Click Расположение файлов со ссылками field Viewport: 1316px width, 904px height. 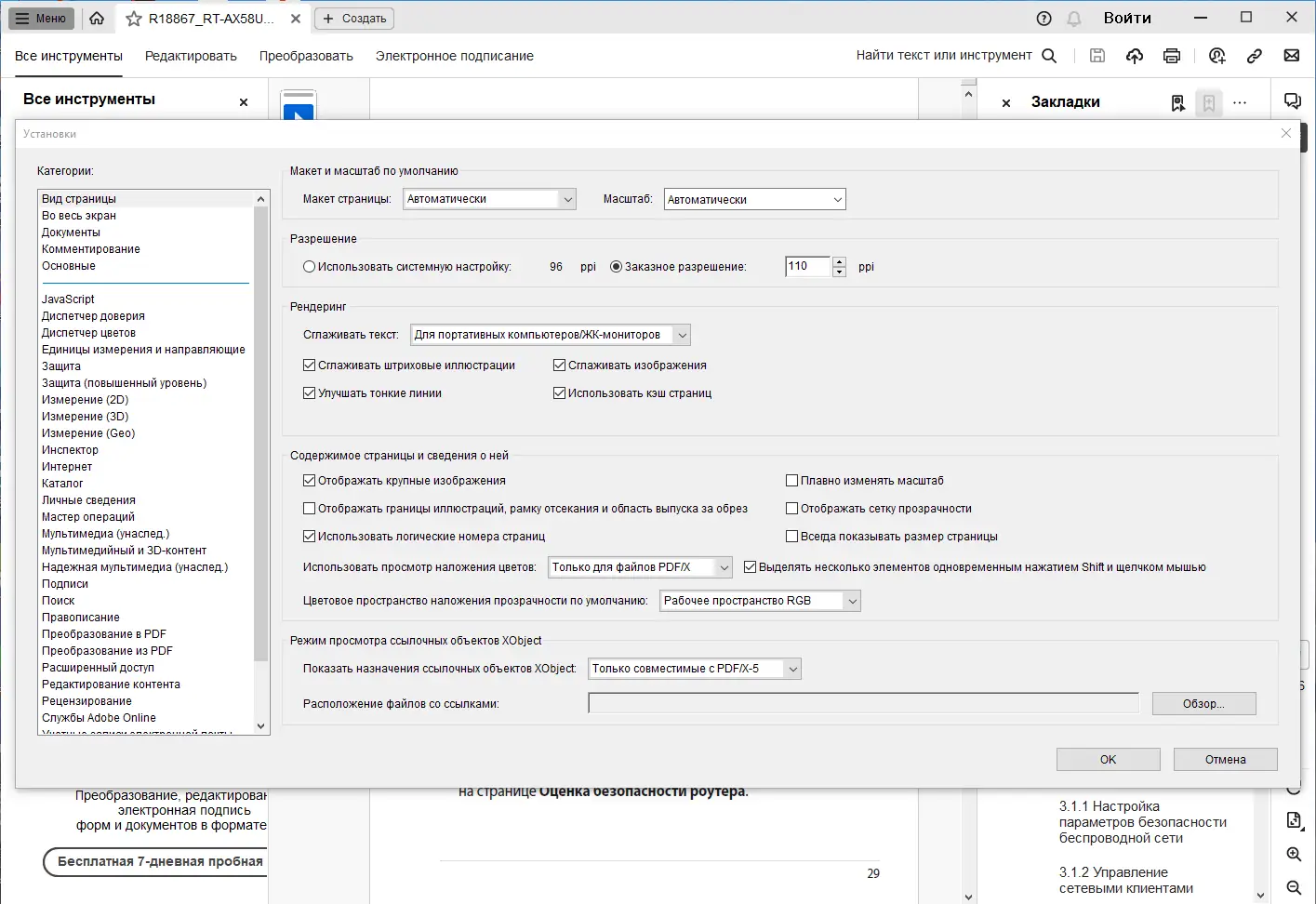click(x=863, y=704)
